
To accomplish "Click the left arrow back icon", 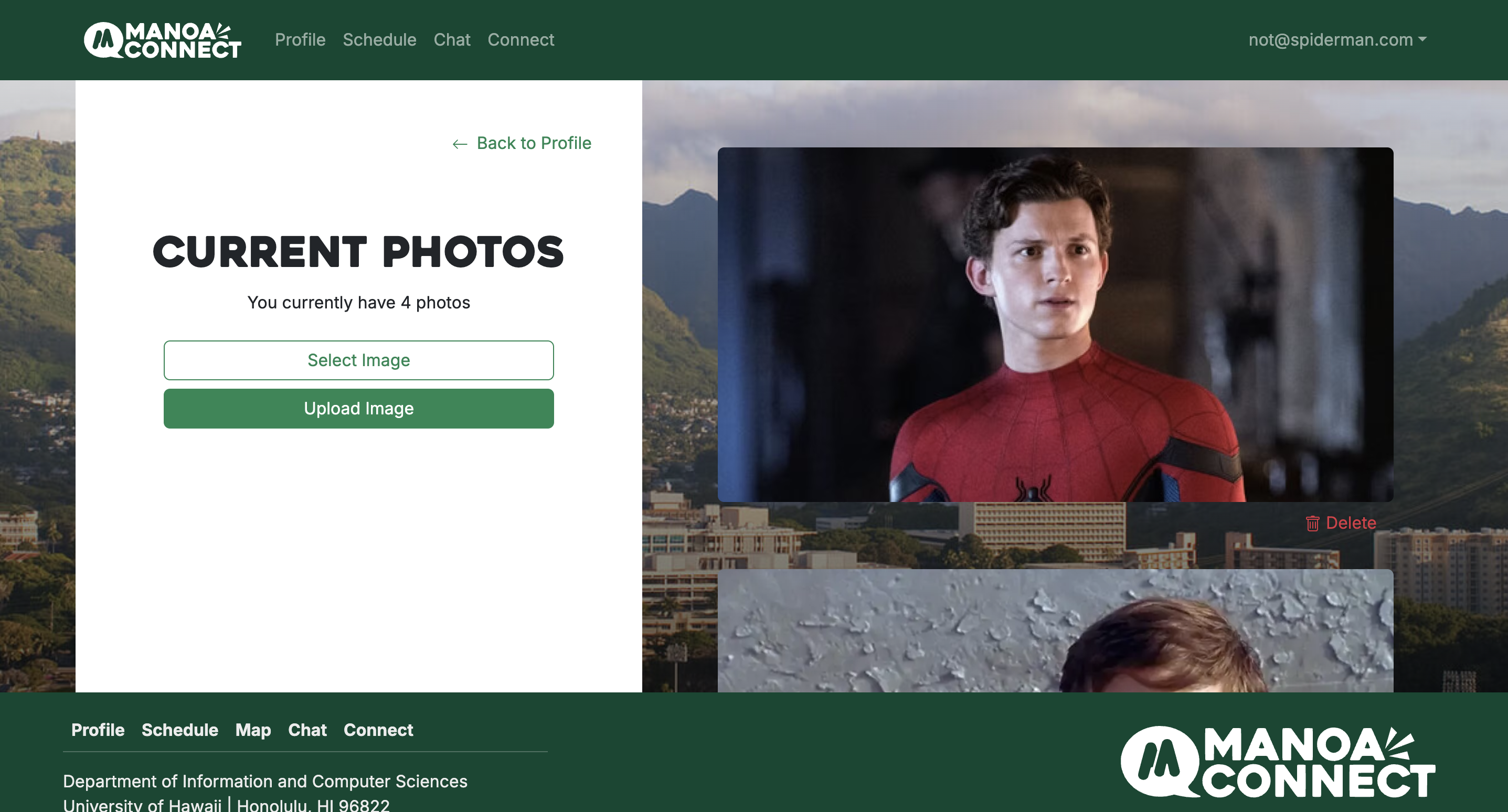I will [x=460, y=144].
